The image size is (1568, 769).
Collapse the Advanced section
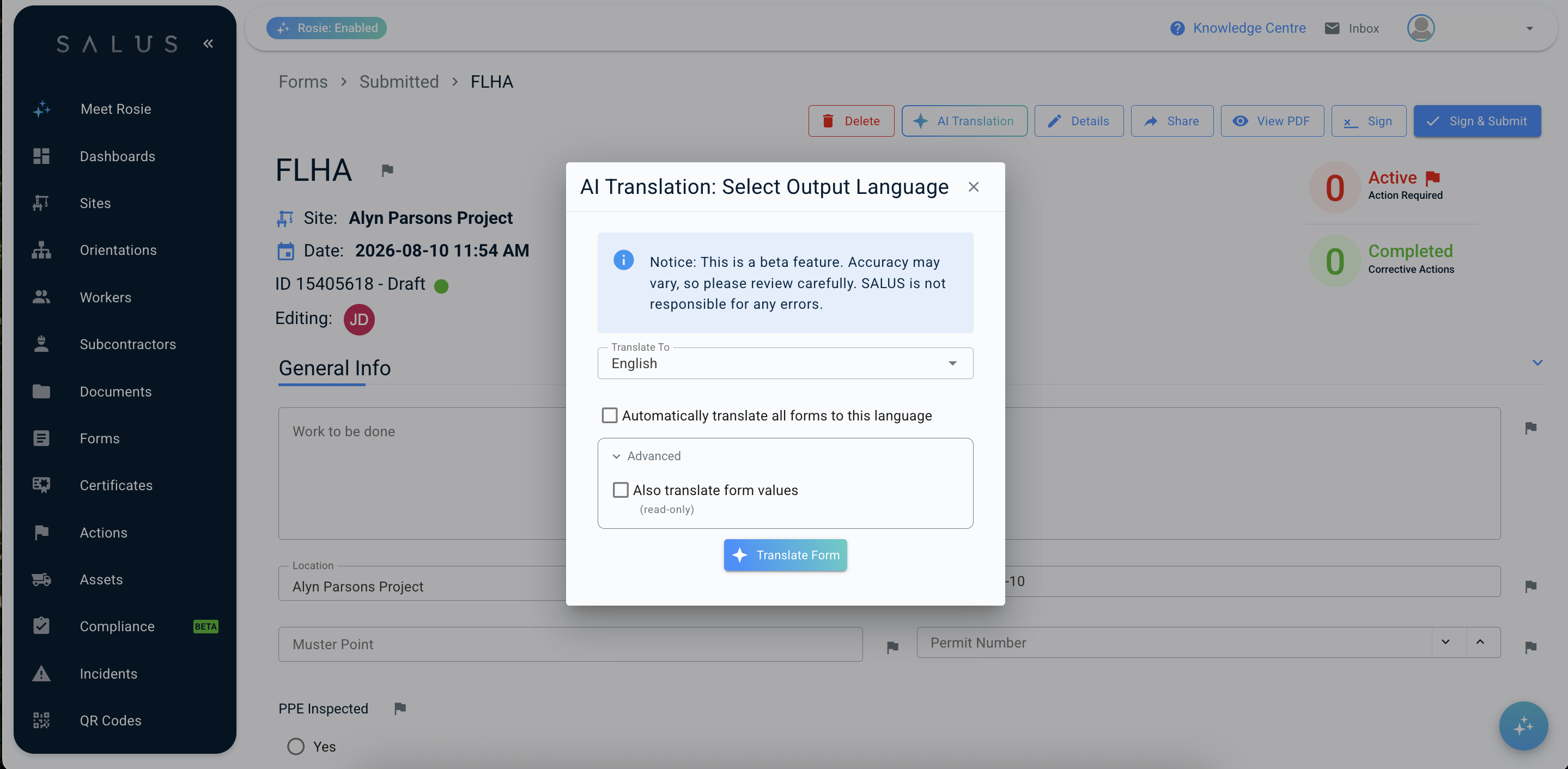click(647, 456)
